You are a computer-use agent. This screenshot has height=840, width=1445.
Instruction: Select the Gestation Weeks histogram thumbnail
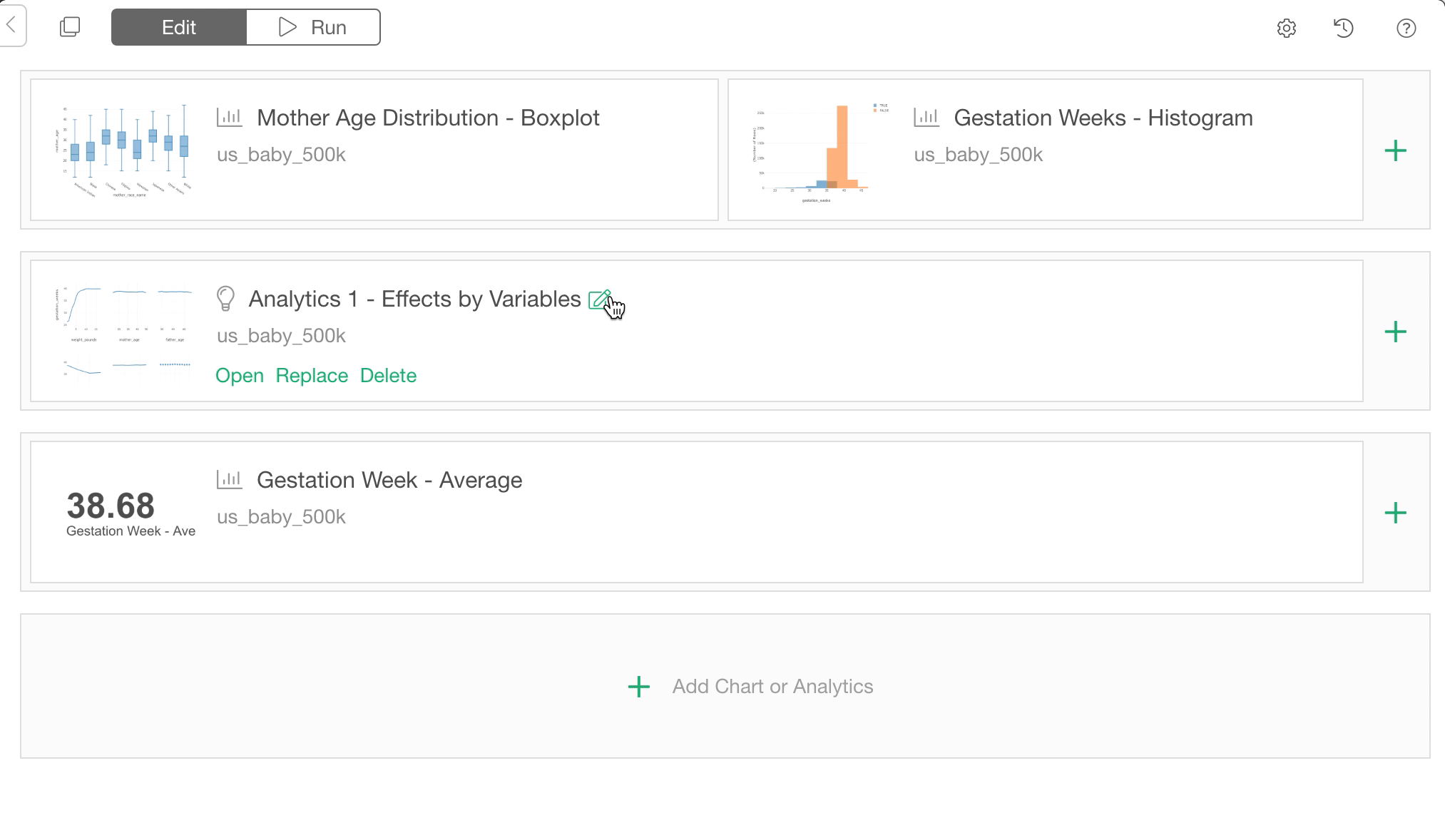pyautogui.click(x=820, y=153)
